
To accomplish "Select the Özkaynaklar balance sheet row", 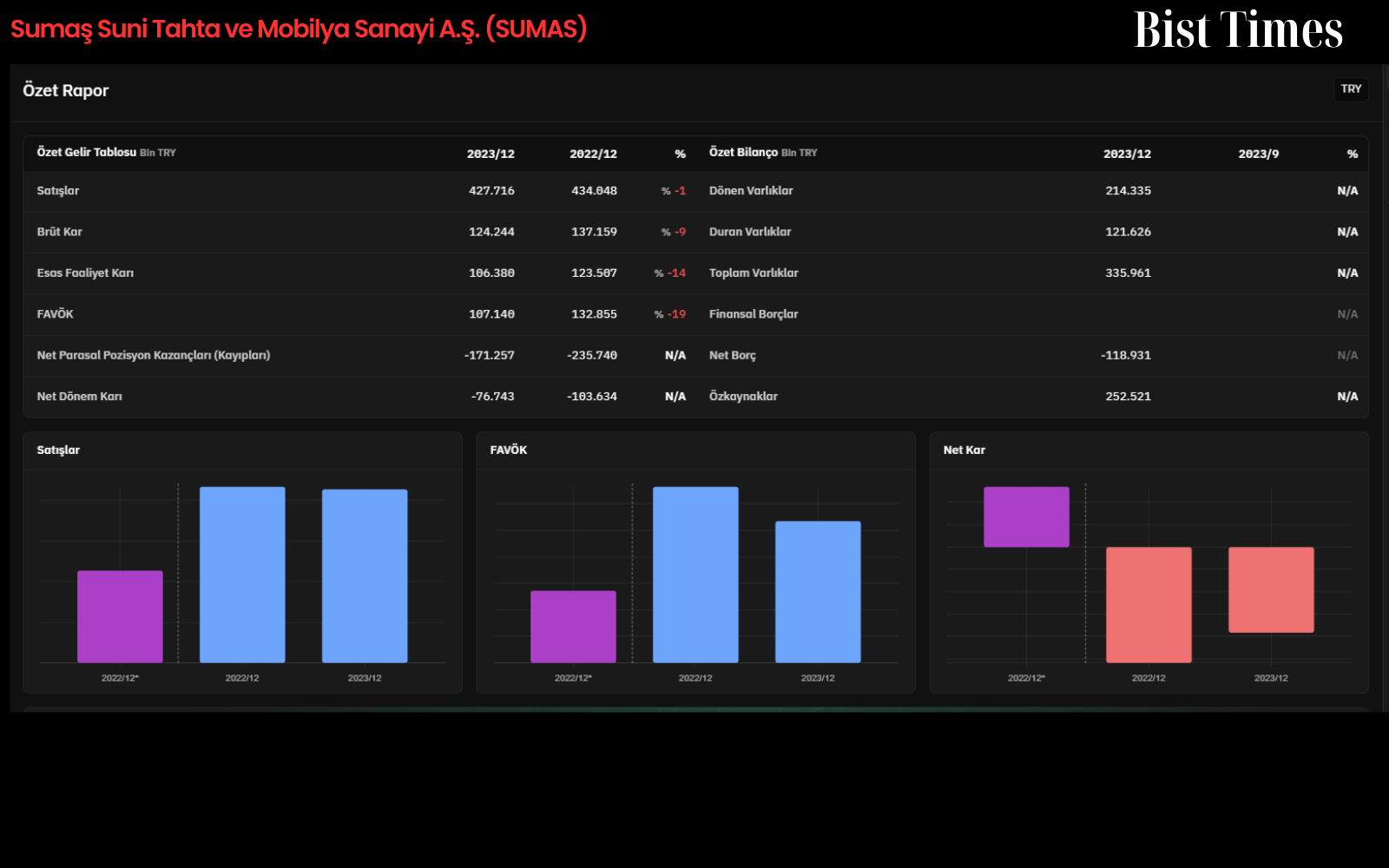I will [1033, 397].
